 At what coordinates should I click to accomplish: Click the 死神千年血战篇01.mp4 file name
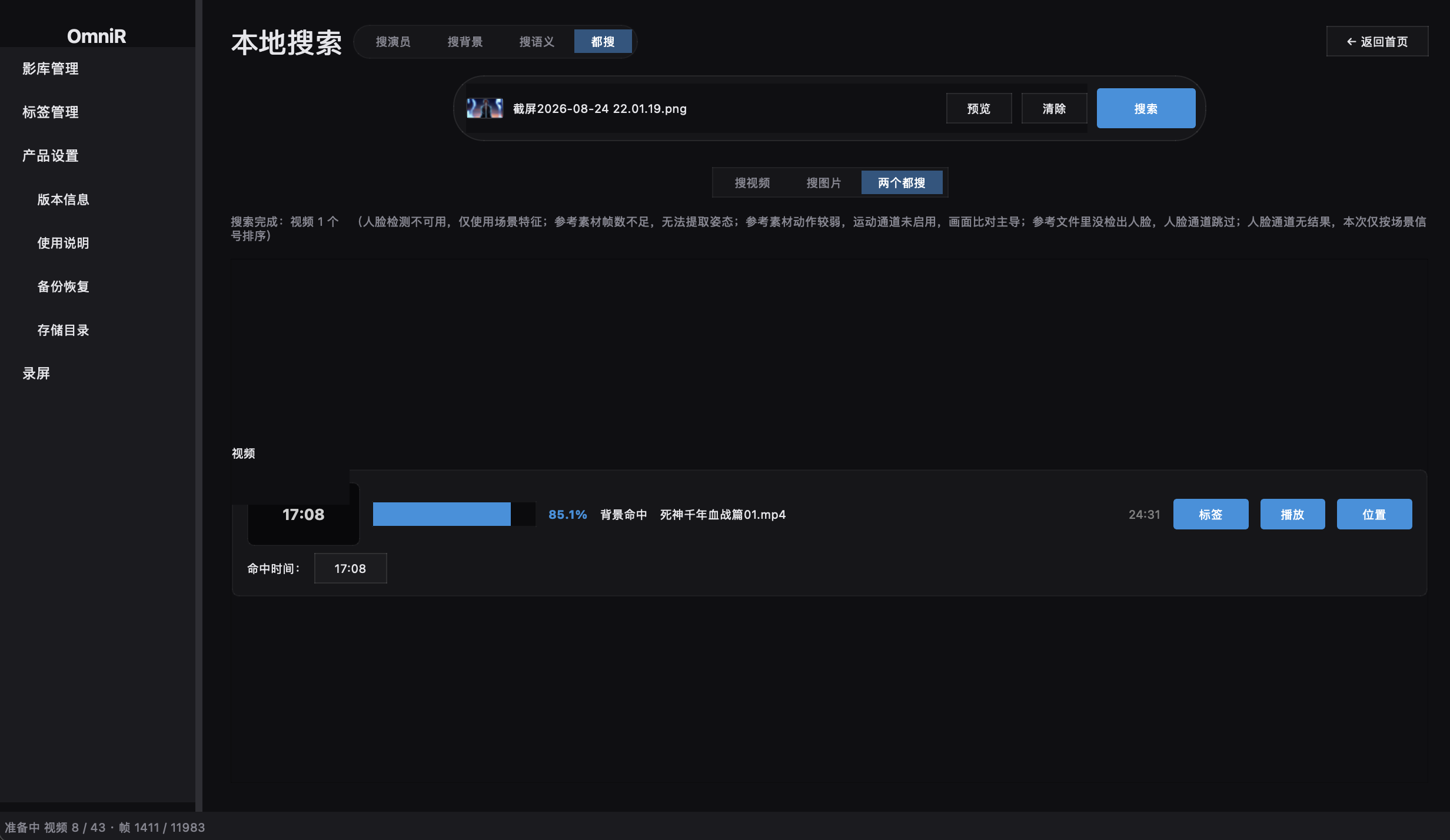pyautogui.click(x=723, y=515)
